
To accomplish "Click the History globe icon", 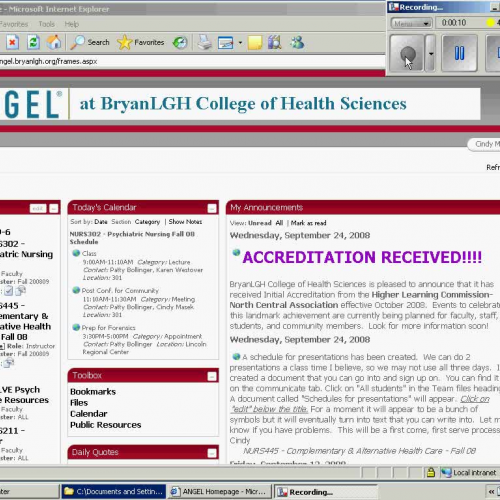I will click(180, 42).
